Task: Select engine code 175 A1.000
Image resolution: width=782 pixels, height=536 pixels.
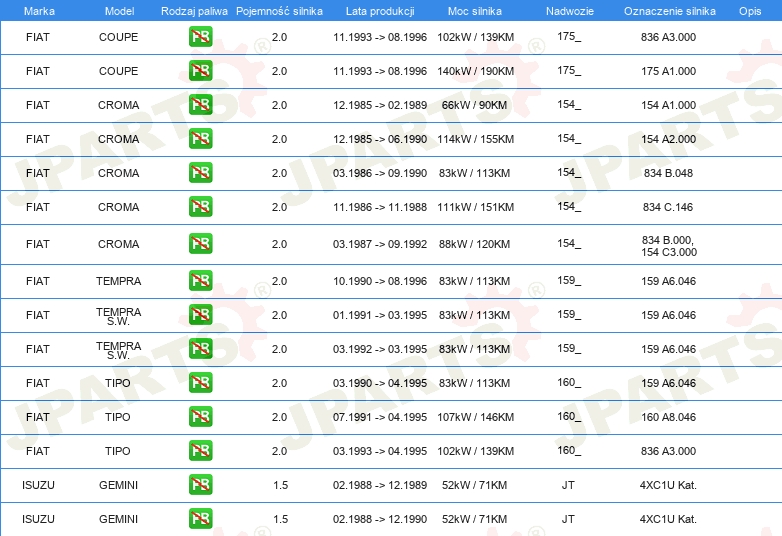Action: point(668,71)
